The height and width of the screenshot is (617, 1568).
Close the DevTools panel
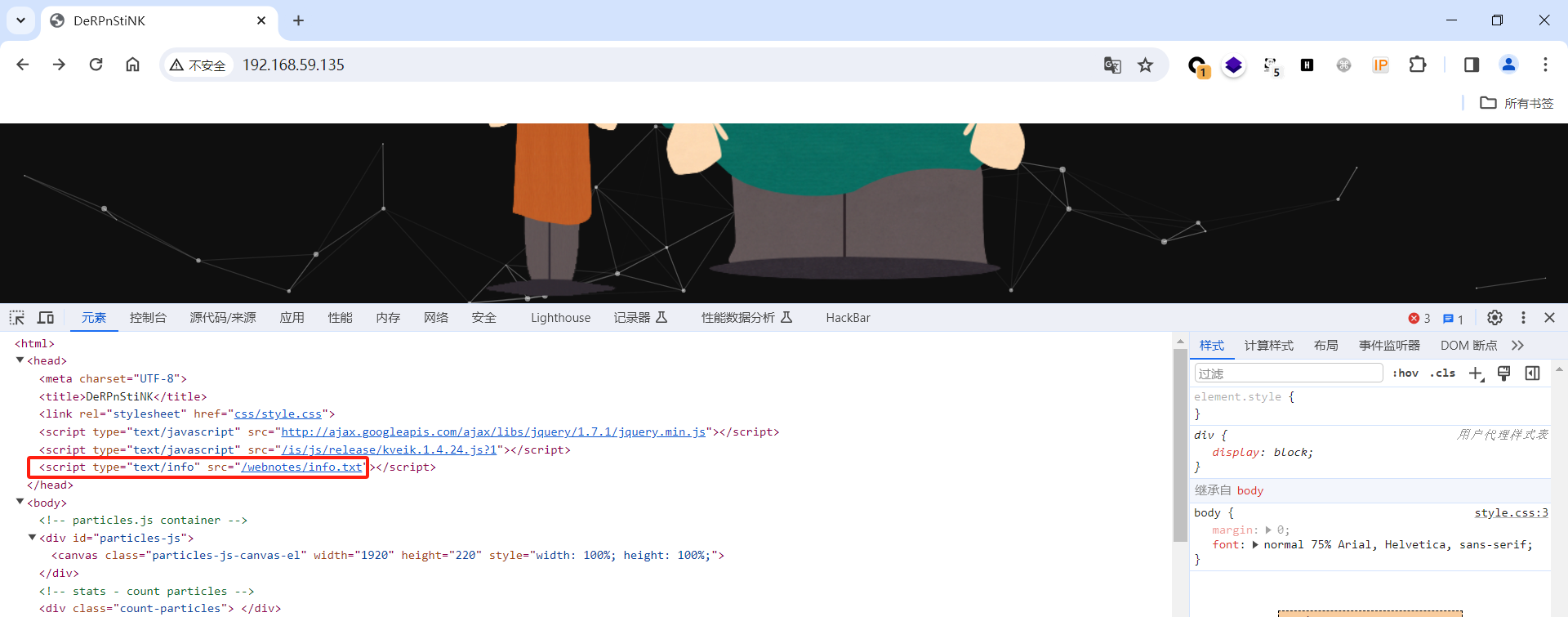coord(1549,318)
